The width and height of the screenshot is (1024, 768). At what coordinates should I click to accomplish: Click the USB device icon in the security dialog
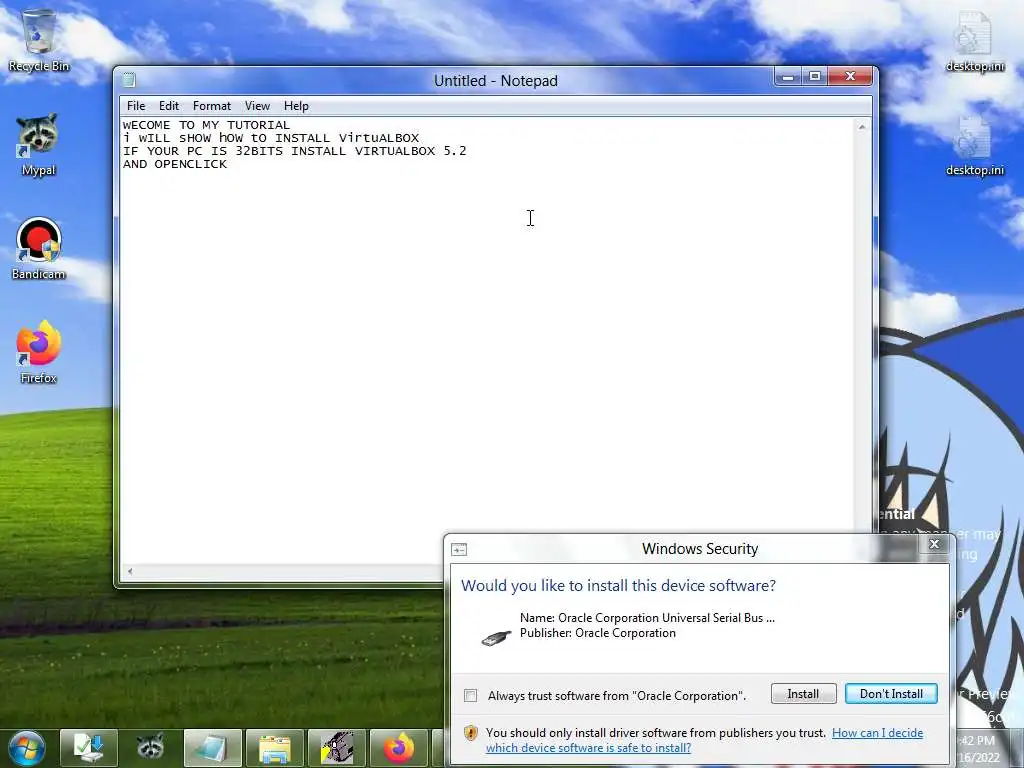496,637
